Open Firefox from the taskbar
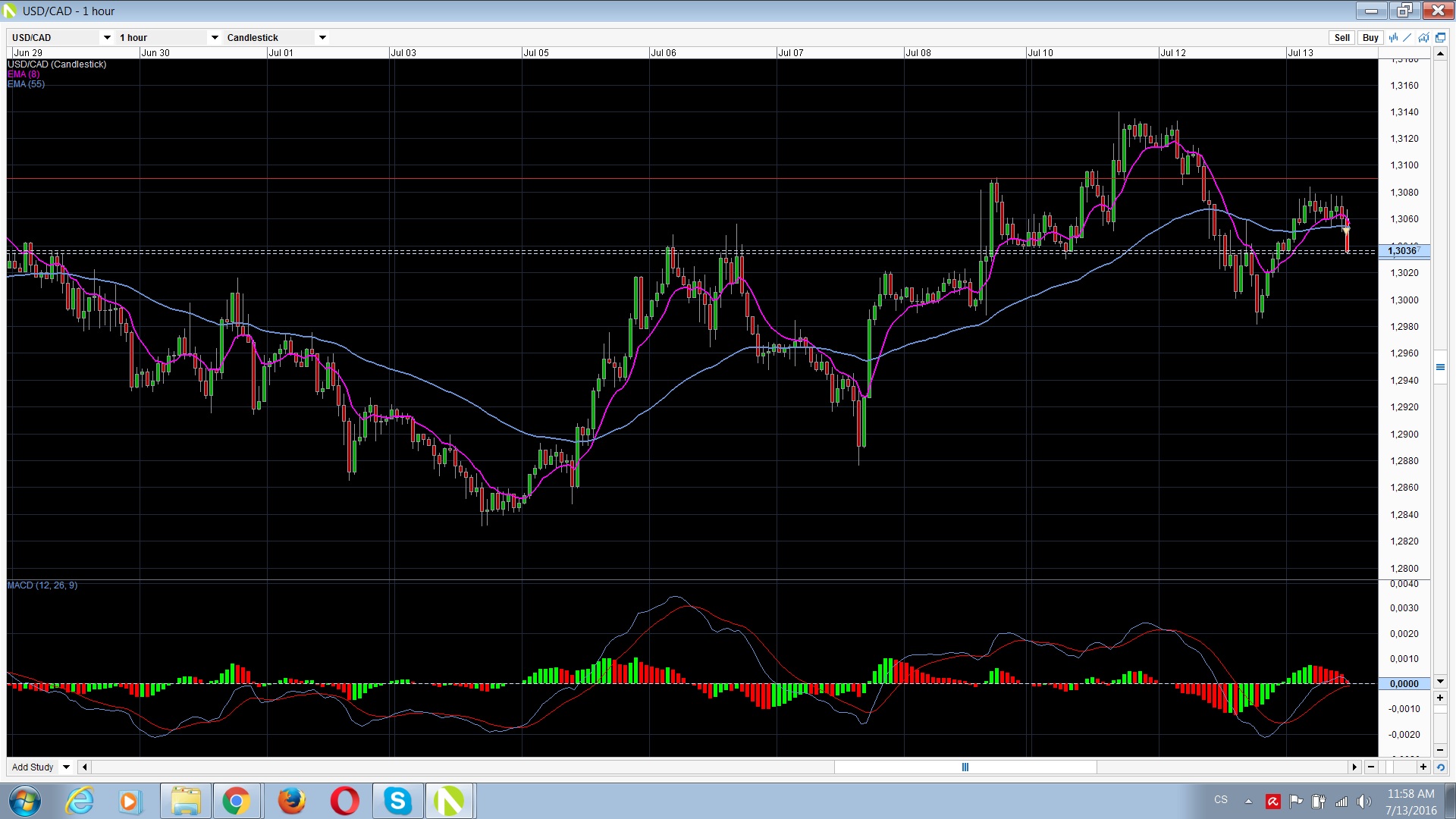 tap(291, 801)
